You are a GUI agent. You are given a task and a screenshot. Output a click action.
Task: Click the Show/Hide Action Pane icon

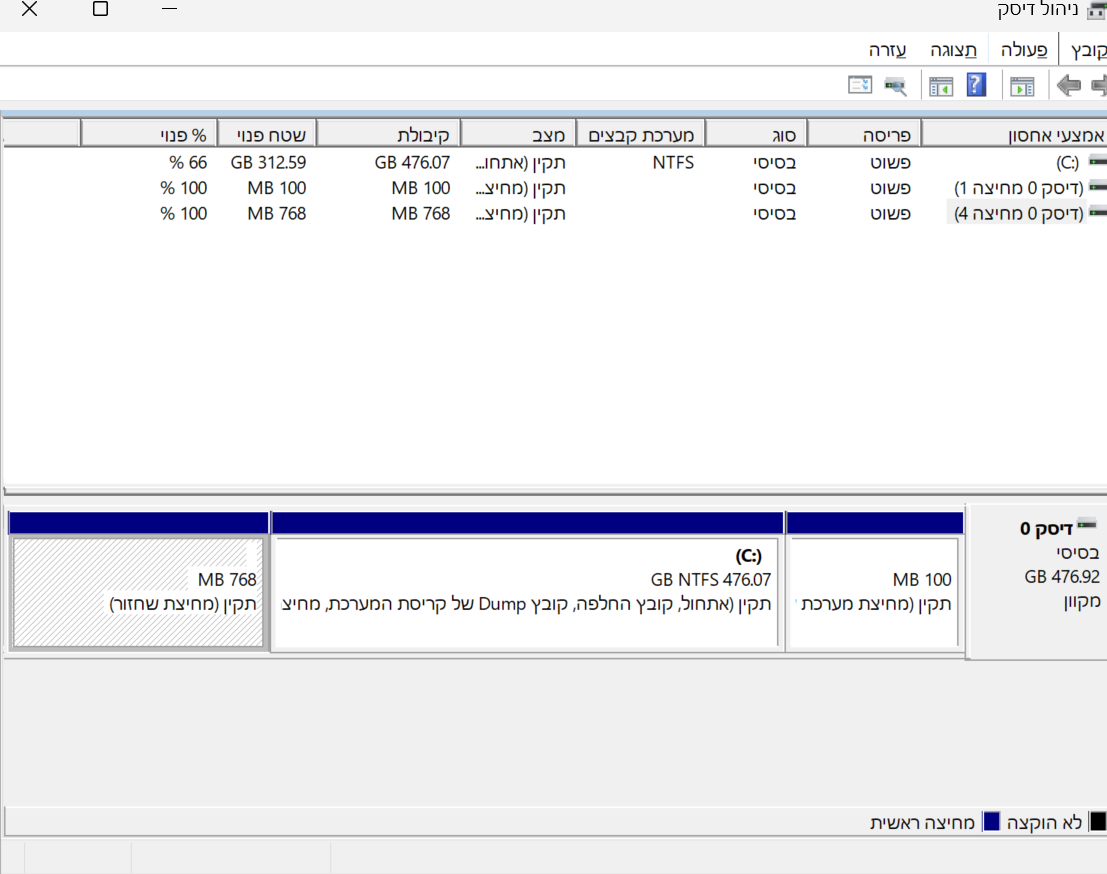click(940, 86)
